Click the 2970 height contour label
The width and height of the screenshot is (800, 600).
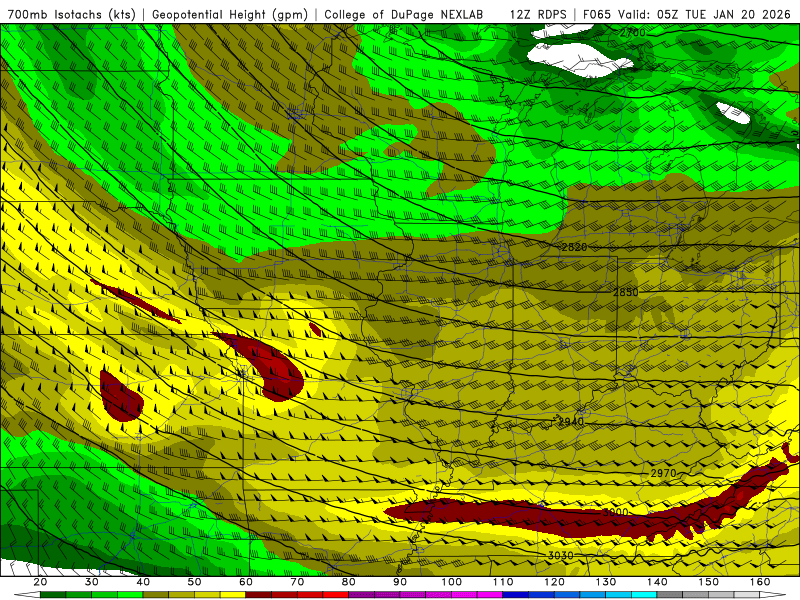pyautogui.click(x=663, y=473)
